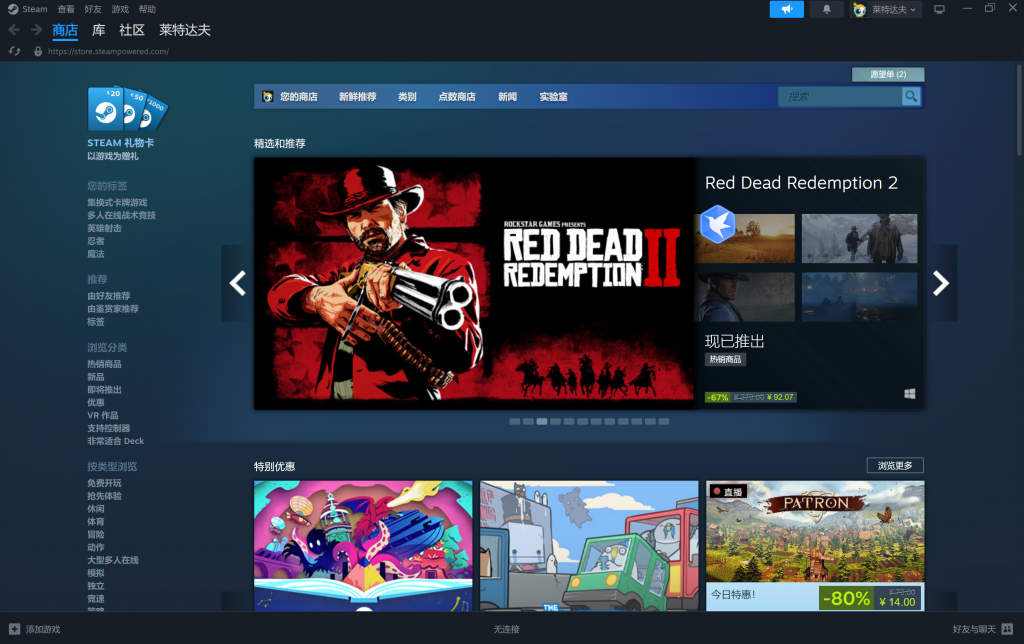Click the add game plus icon
Viewport: 1024px width, 644px height.
coord(14,629)
